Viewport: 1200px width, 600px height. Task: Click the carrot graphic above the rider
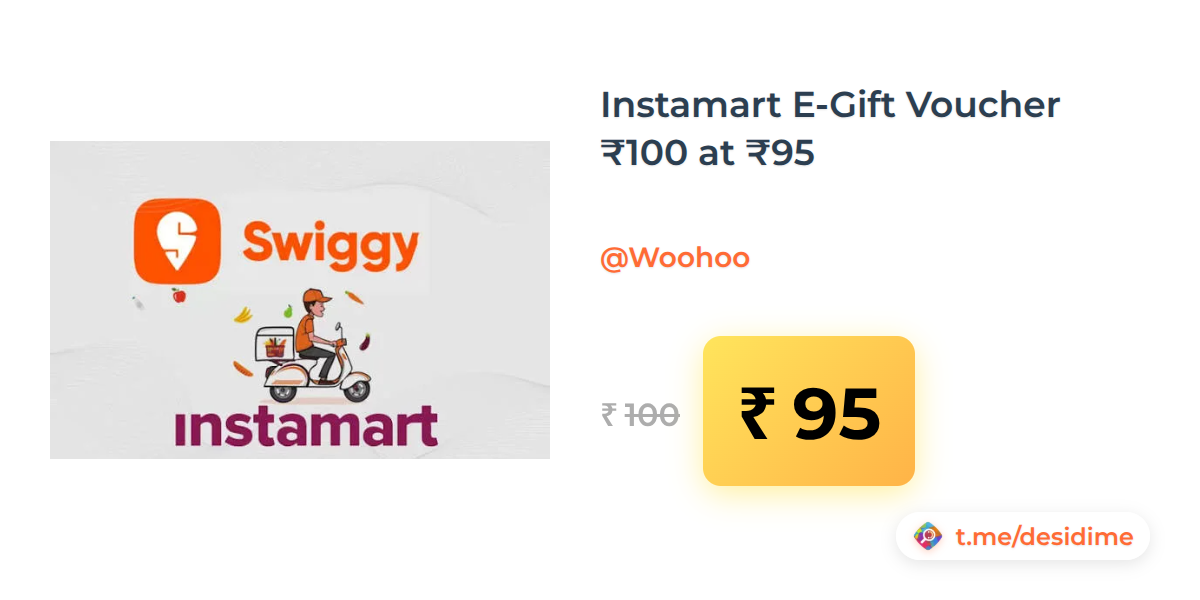point(354,297)
